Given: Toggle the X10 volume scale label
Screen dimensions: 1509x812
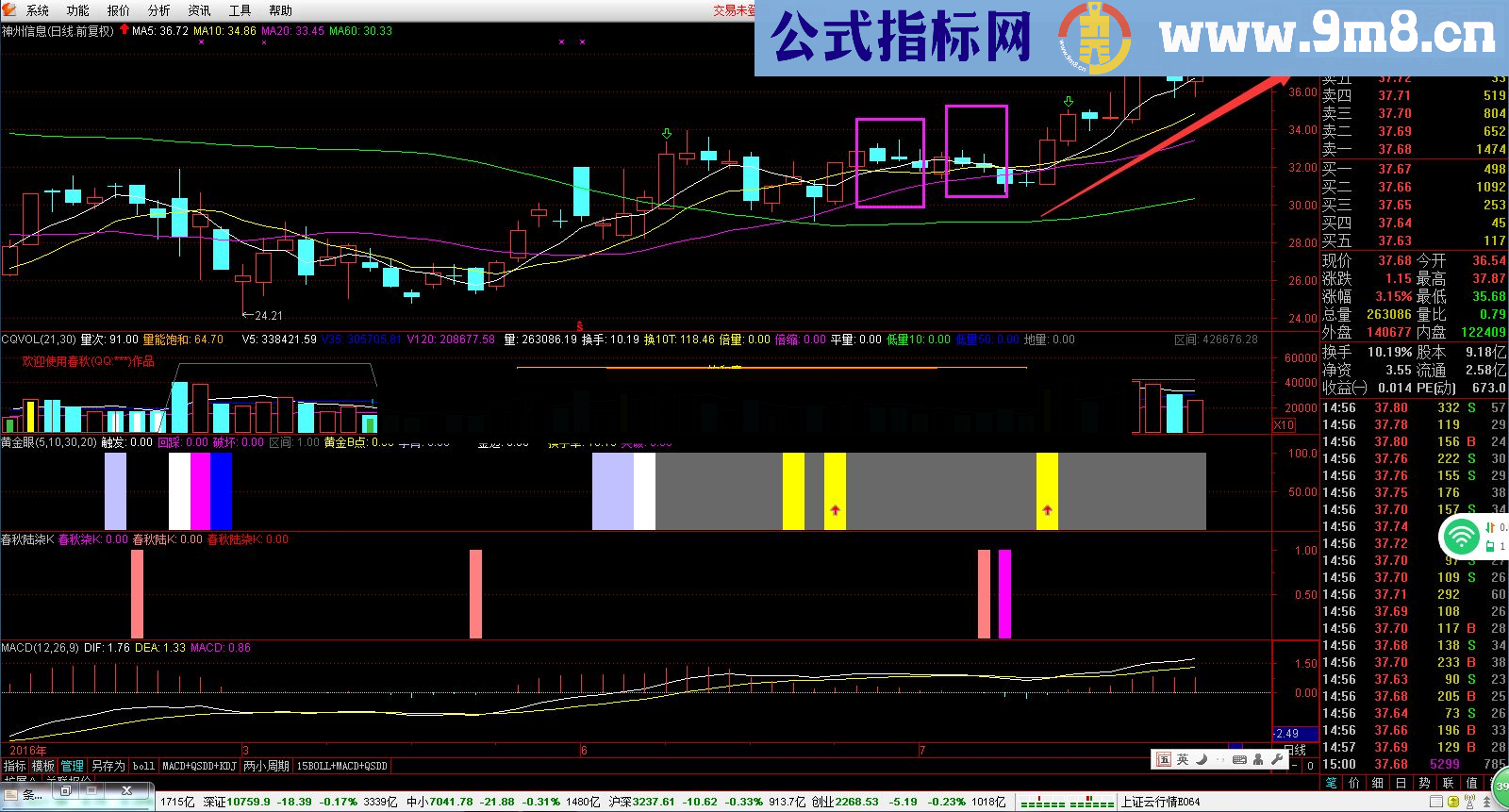Looking at the screenshot, I should pyautogui.click(x=1284, y=425).
